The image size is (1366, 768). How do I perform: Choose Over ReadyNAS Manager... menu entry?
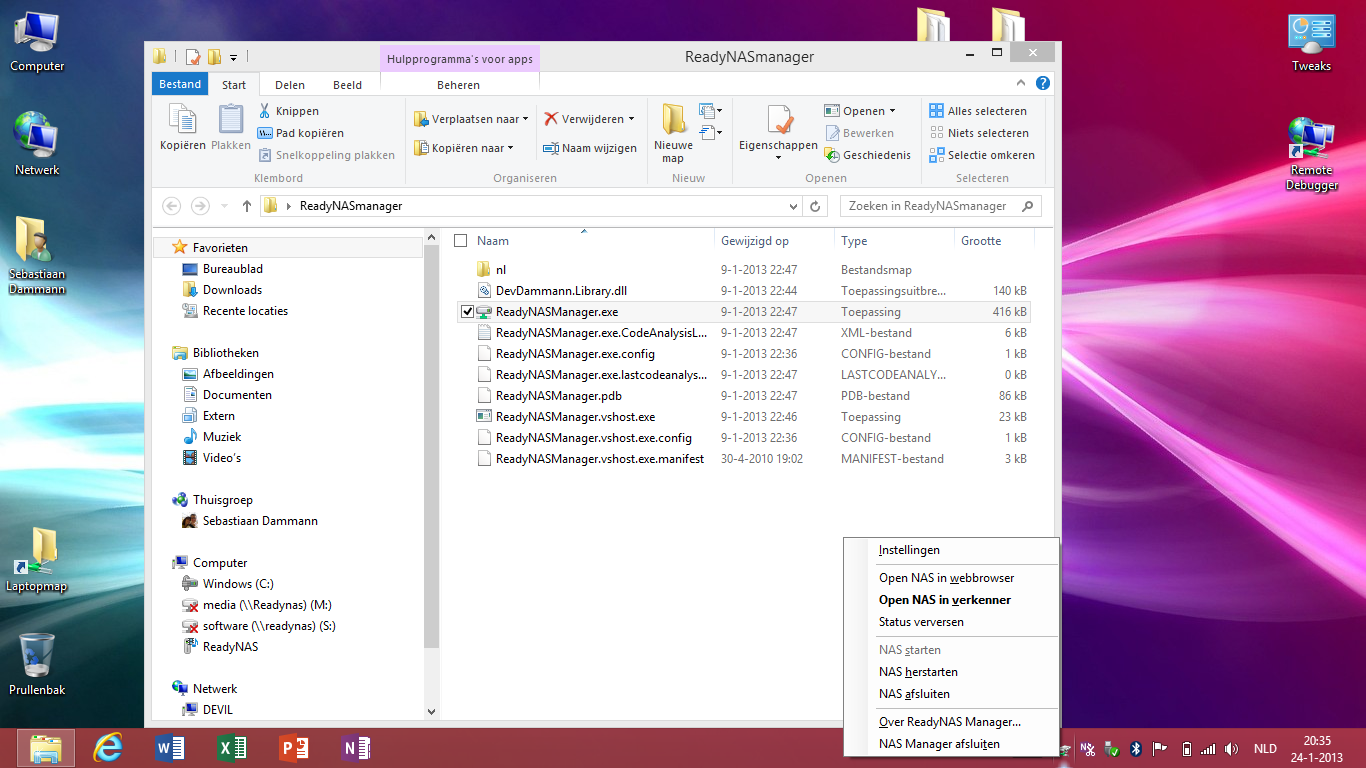coord(951,722)
